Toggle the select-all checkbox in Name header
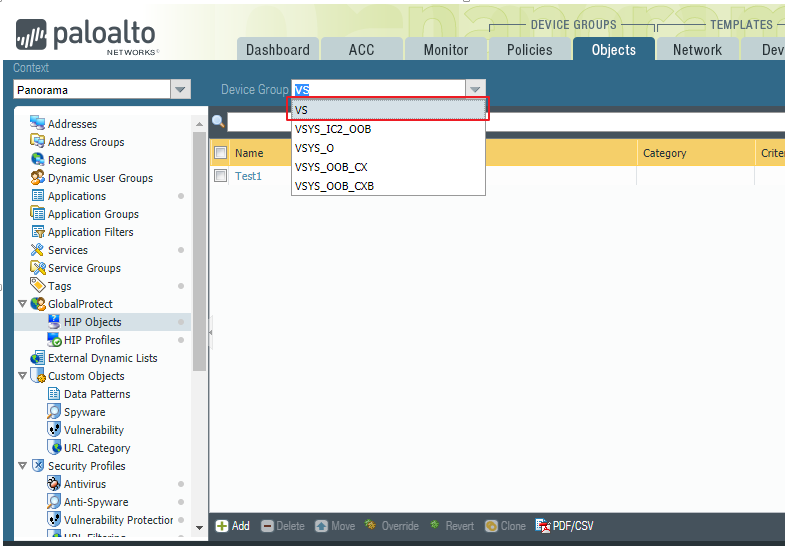 [x=220, y=153]
